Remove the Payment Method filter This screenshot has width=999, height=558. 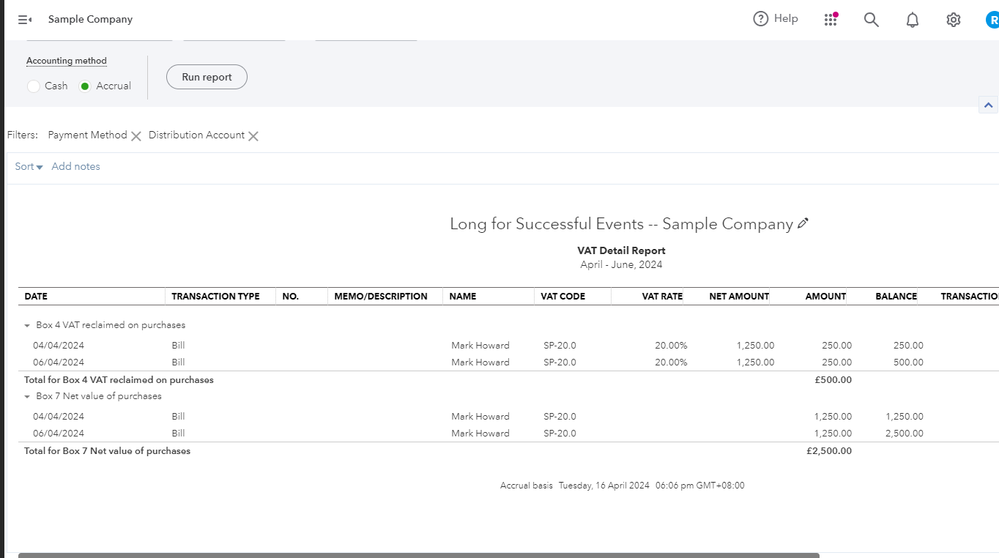[x=136, y=136]
